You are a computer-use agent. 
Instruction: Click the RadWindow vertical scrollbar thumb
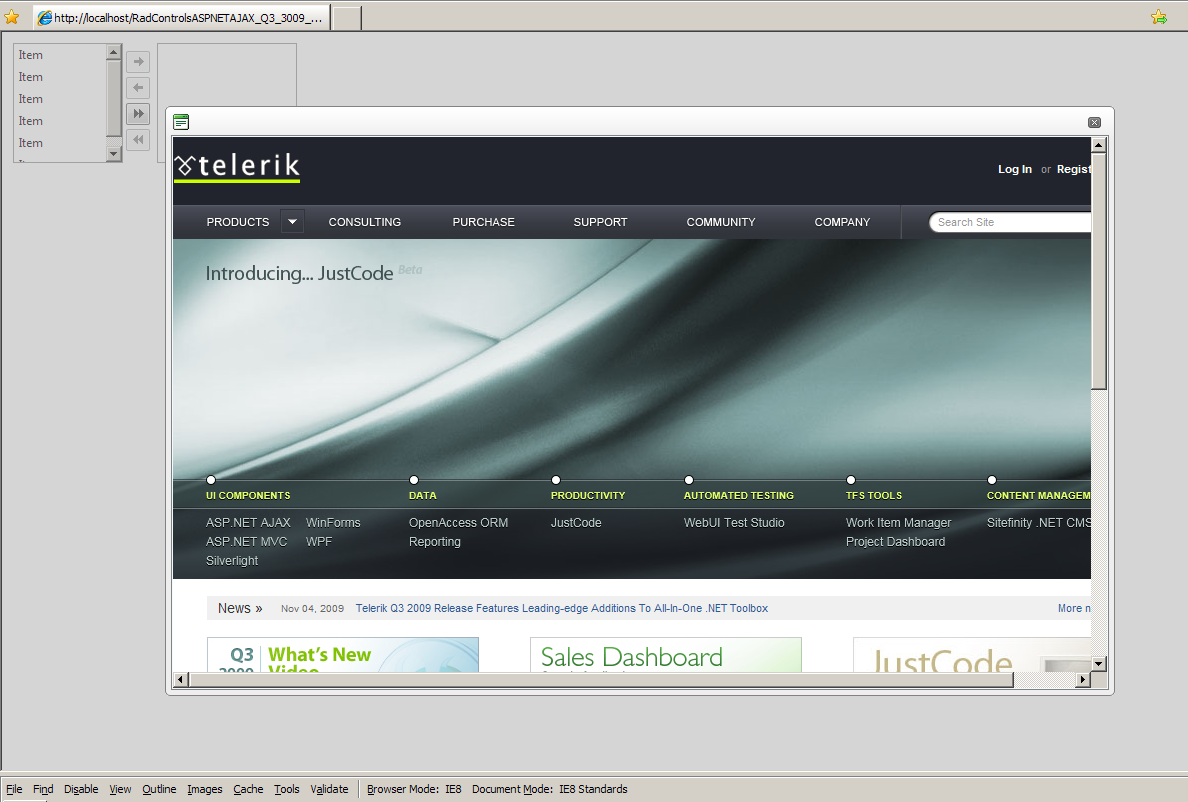point(1099,271)
